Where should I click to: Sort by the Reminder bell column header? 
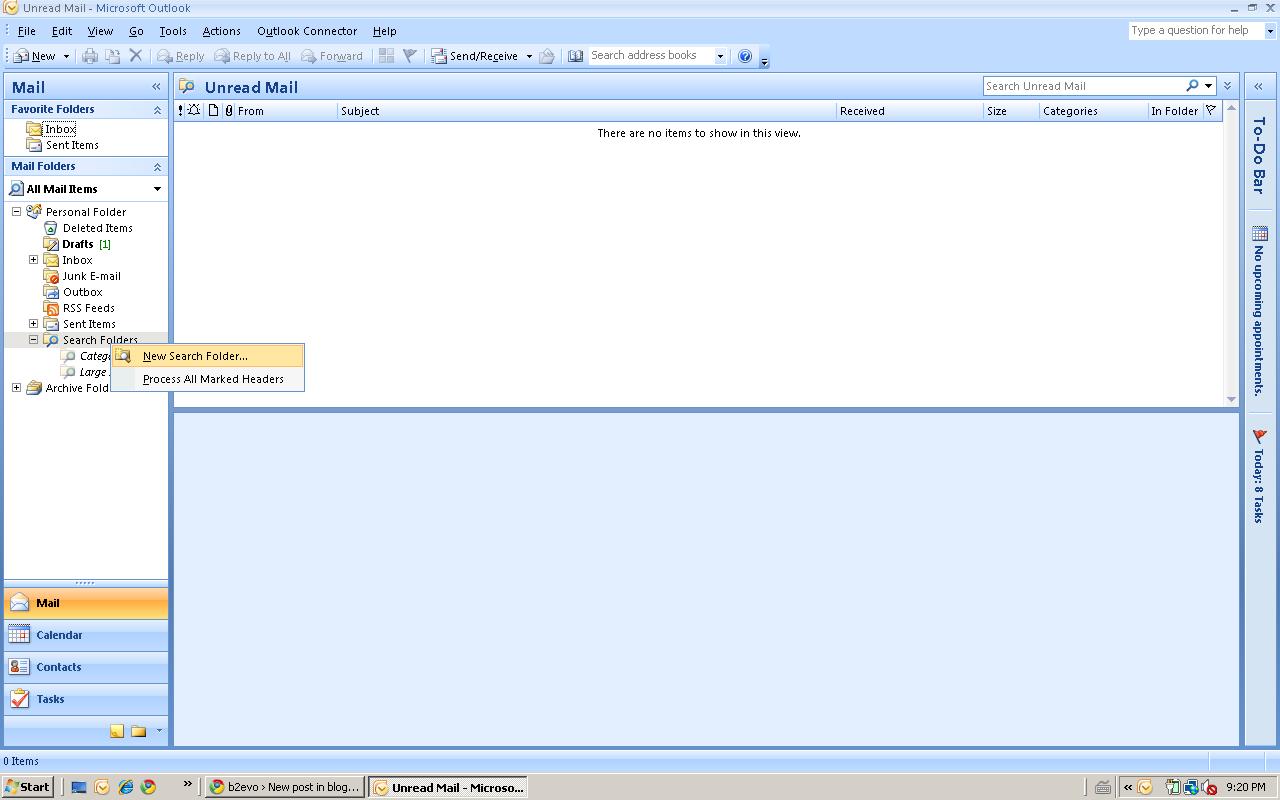(194, 111)
